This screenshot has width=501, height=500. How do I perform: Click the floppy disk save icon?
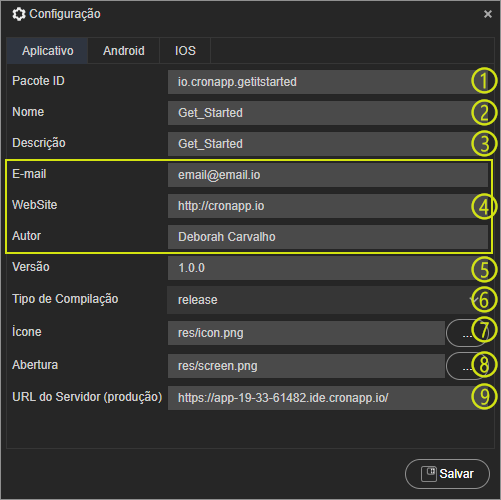(x=428, y=474)
